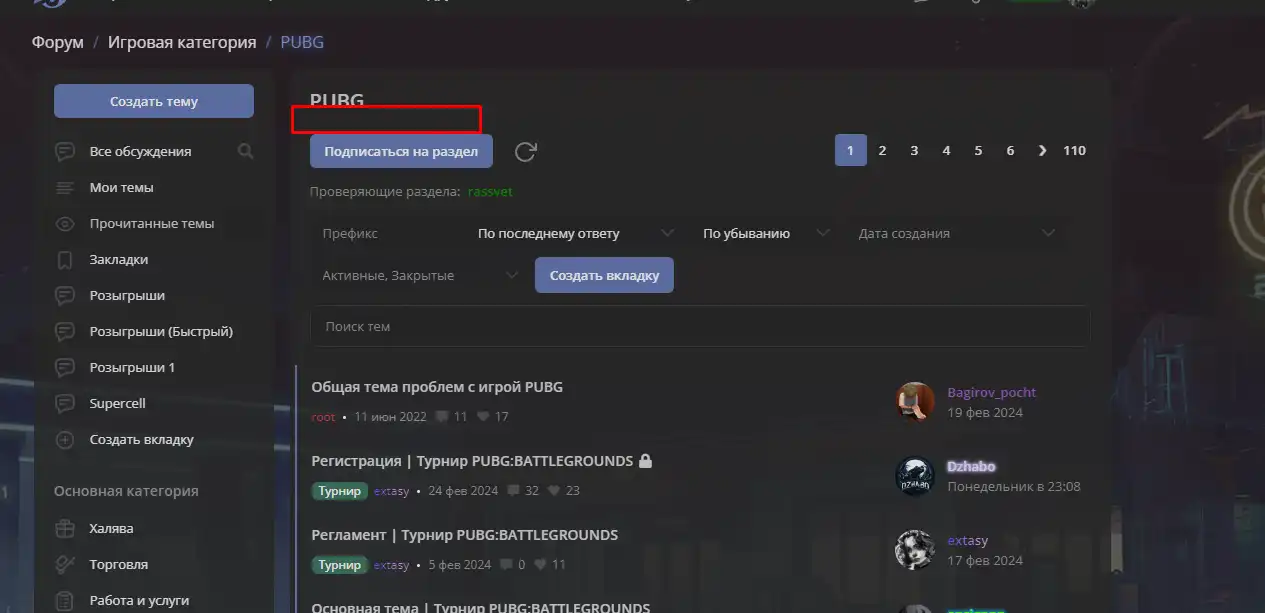Click the Создать вкладку button beside the filters
The width and height of the screenshot is (1265, 613).
pyautogui.click(x=604, y=275)
